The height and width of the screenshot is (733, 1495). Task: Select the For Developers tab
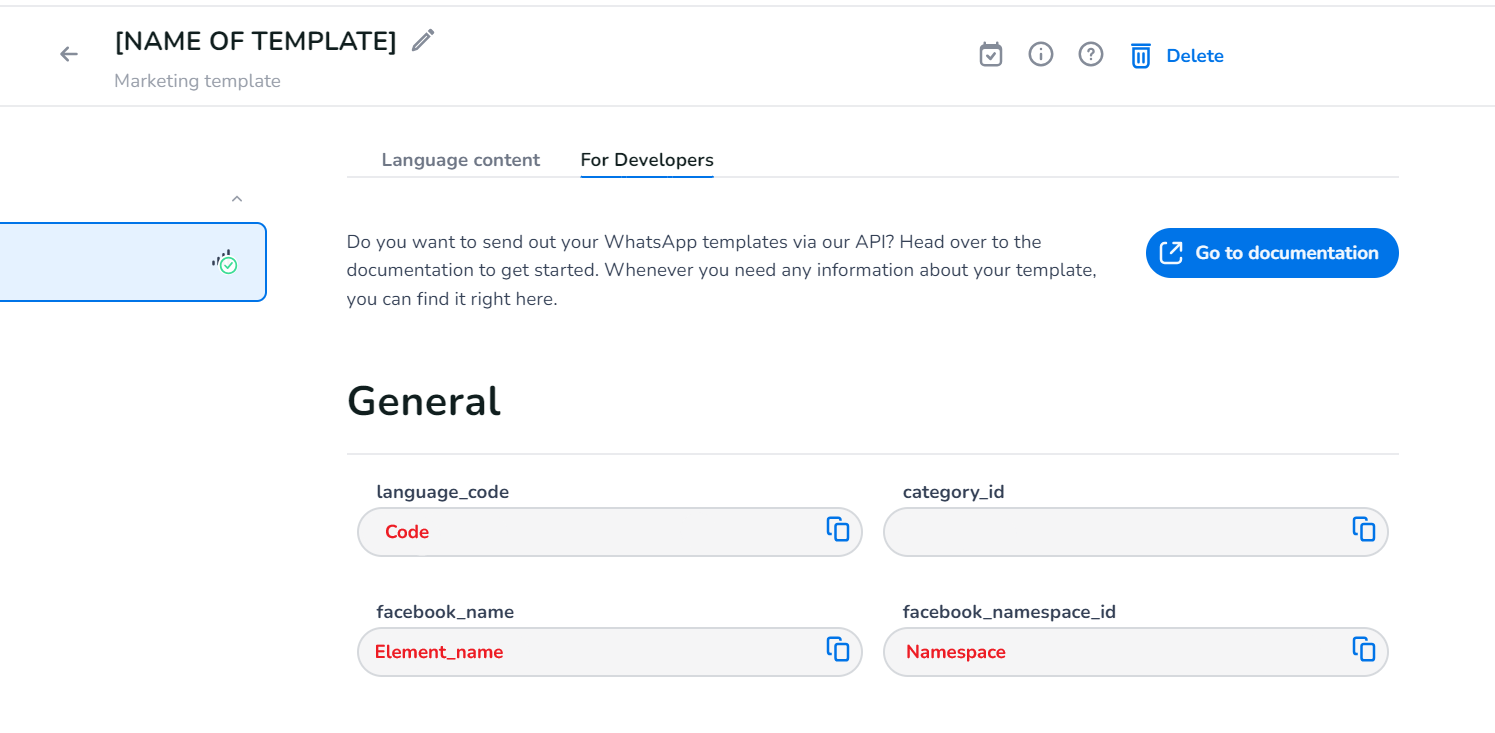(x=646, y=160)
